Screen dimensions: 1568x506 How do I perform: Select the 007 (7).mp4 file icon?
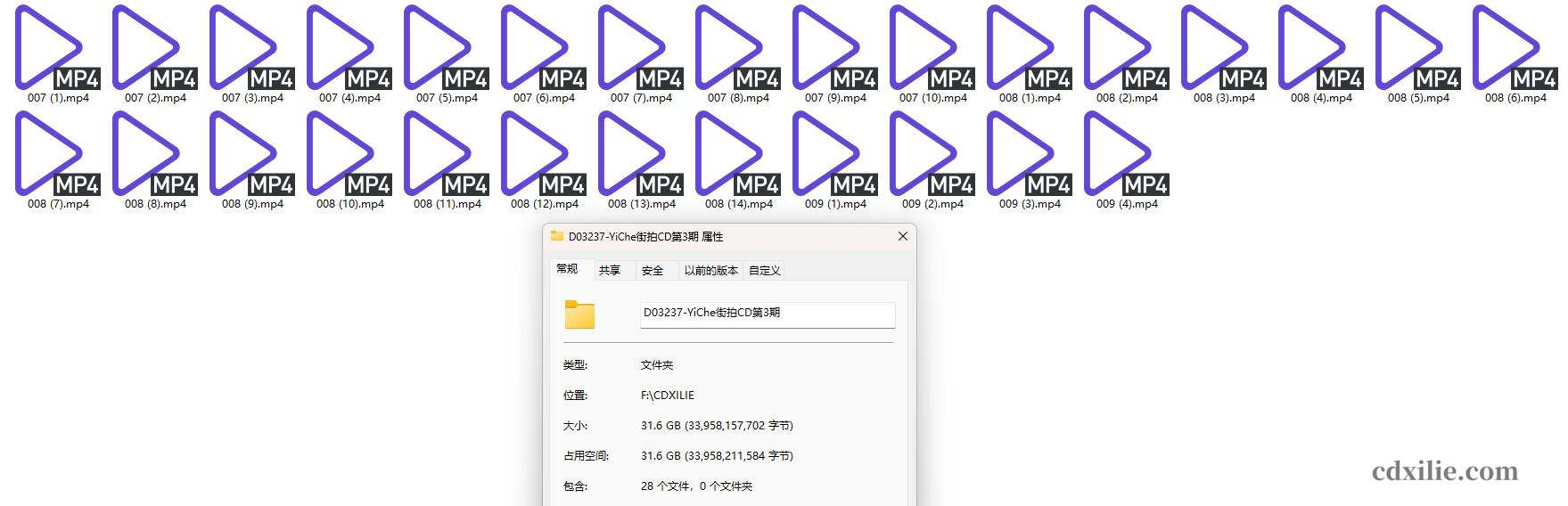coord(641,48)
